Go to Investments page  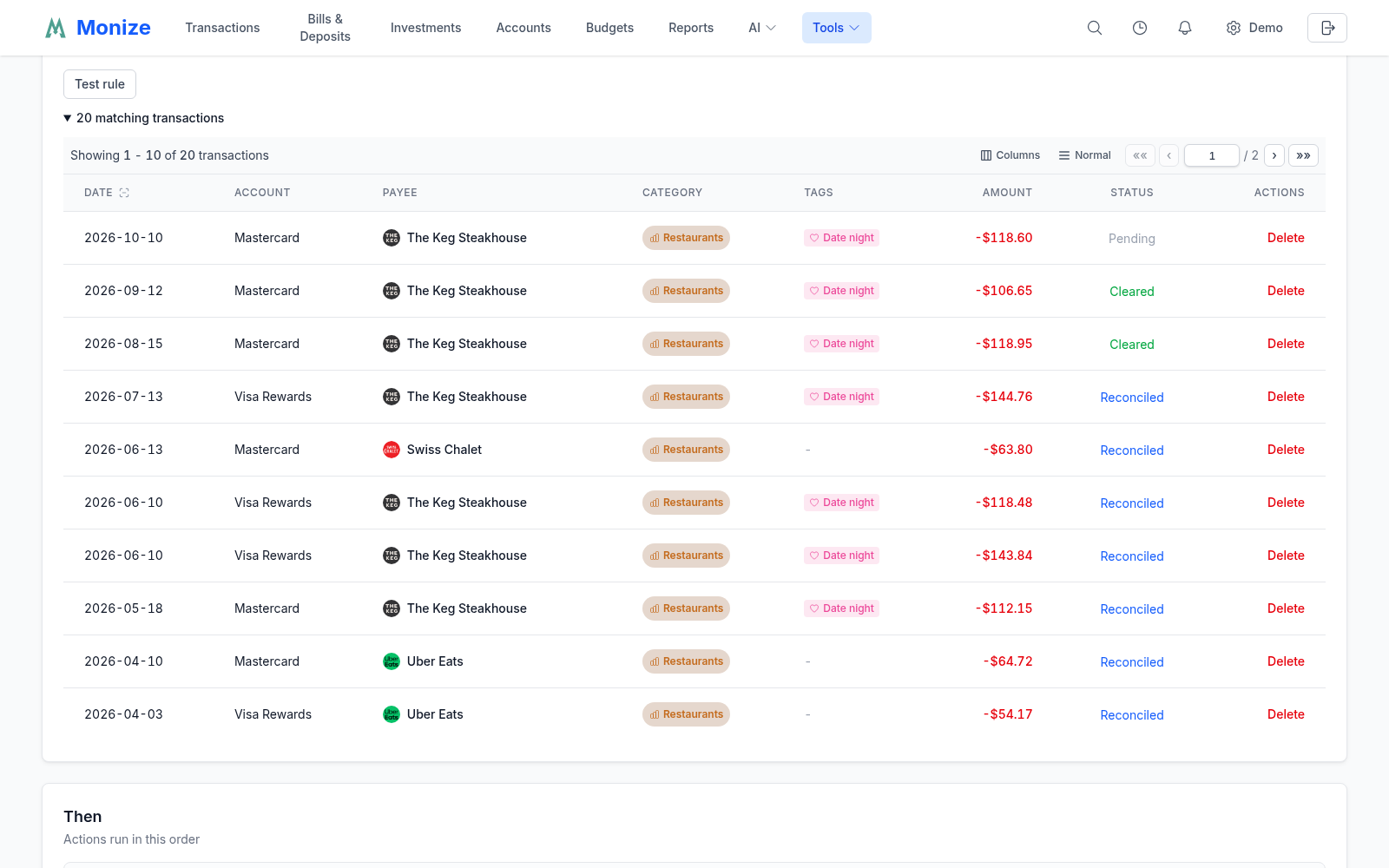pyautogui.click(x=426, y=28)
